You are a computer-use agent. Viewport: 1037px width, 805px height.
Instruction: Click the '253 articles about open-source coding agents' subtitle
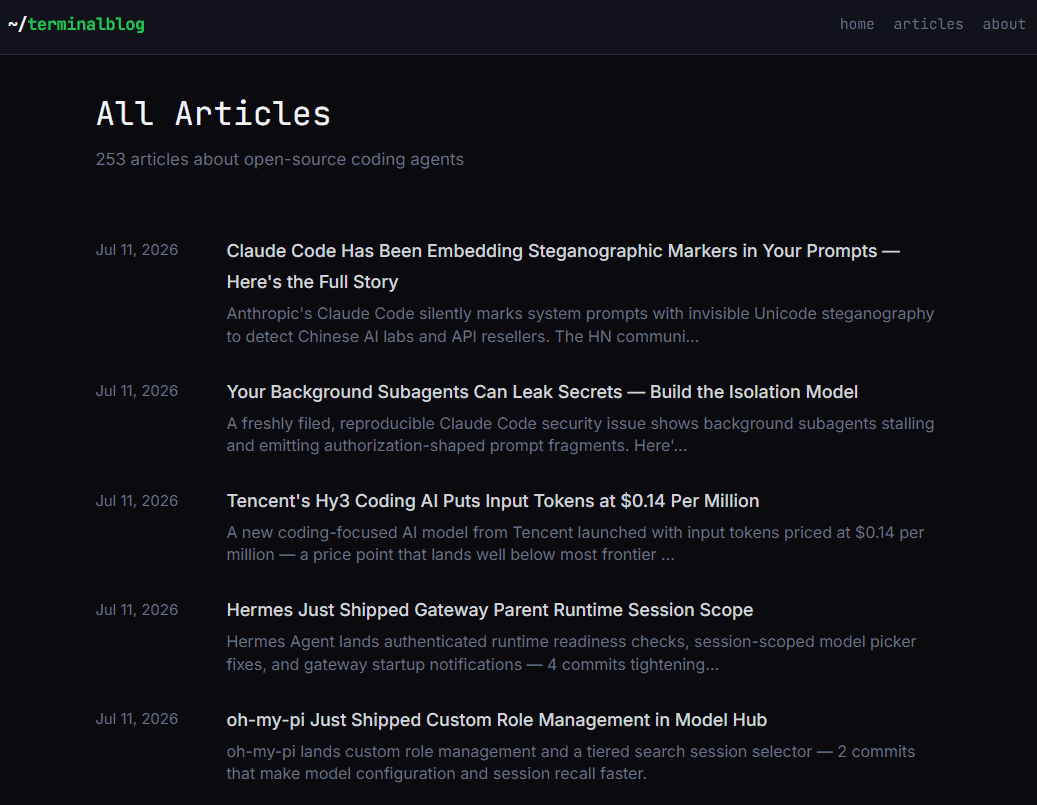pos(280,159)
